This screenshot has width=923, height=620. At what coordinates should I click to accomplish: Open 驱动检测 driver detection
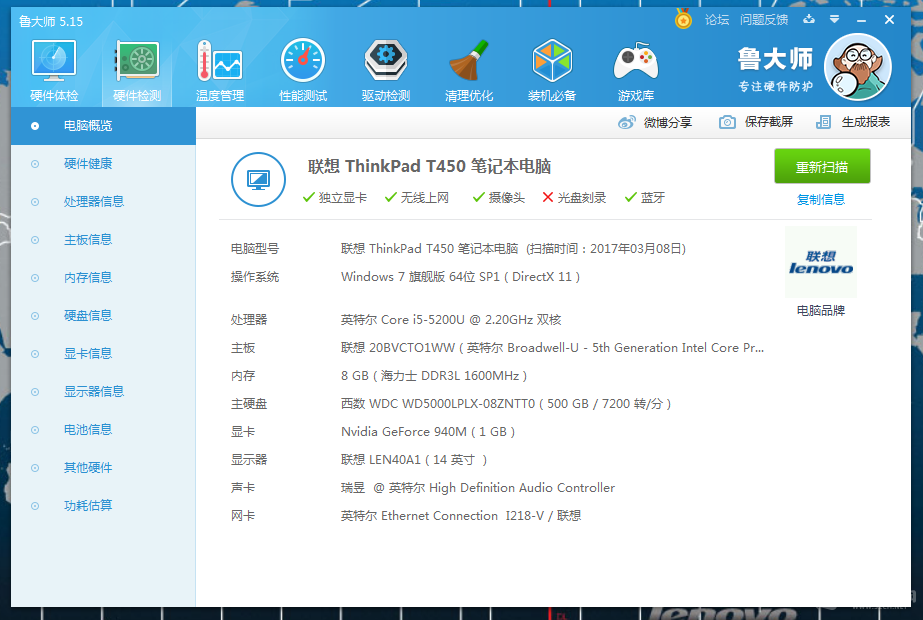[386, 71]
